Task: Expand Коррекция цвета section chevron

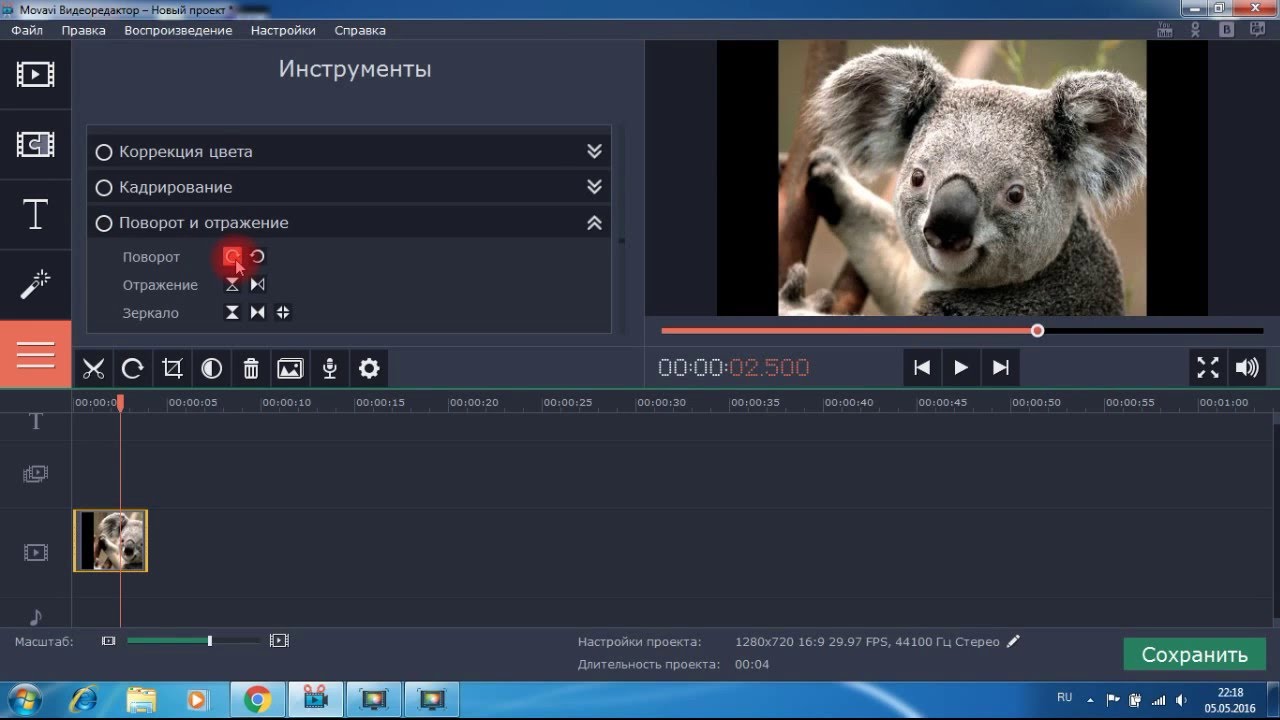Action: coord(594,152)
